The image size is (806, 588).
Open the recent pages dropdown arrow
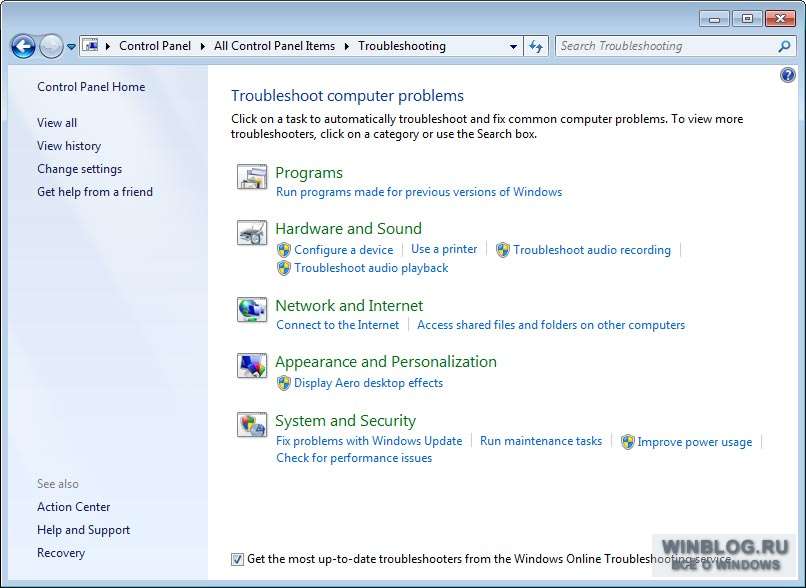click(71, 47)
